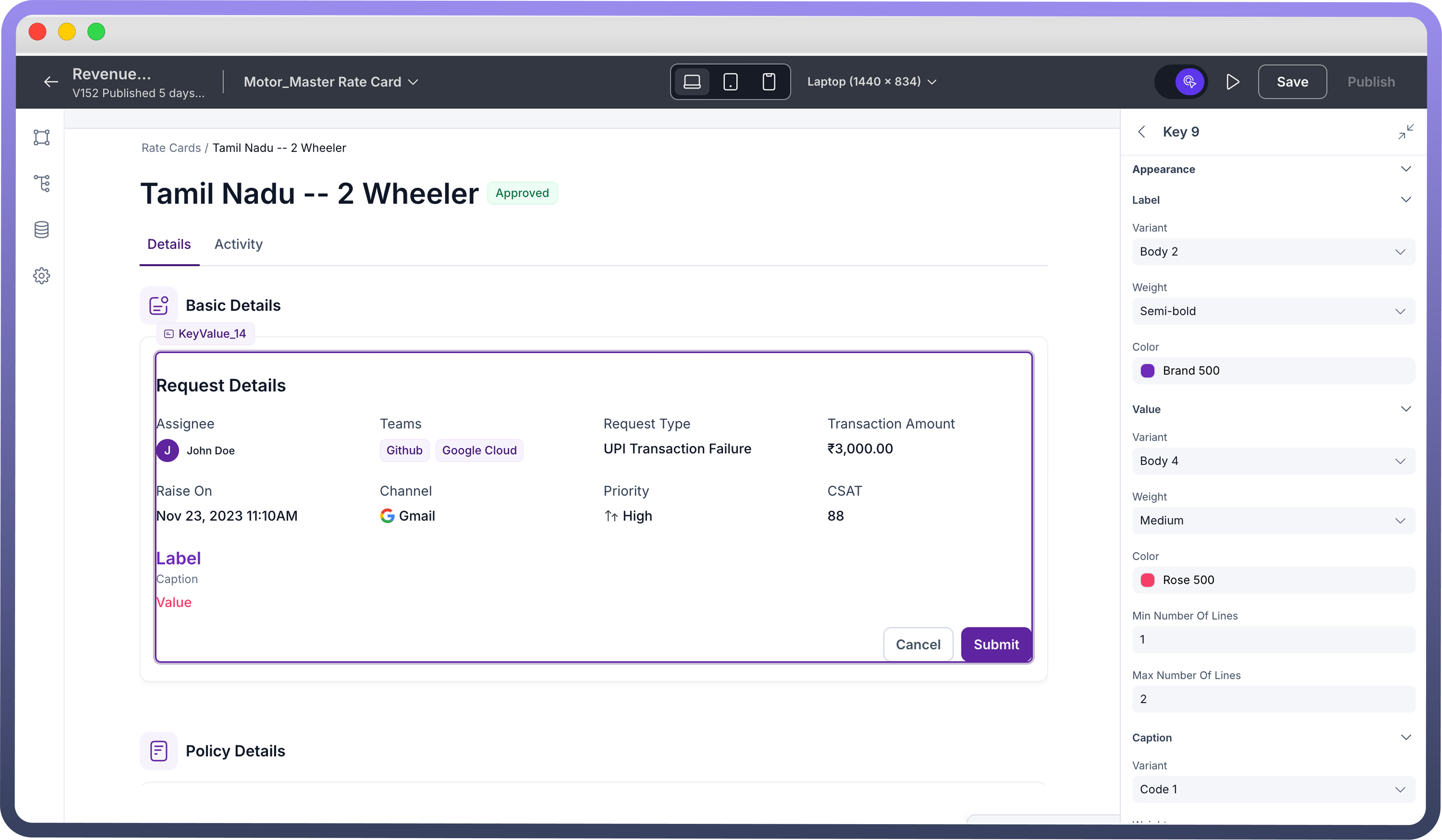Select the Details tab
This screenshot has height=840, width=1442.
pos(169,244)
